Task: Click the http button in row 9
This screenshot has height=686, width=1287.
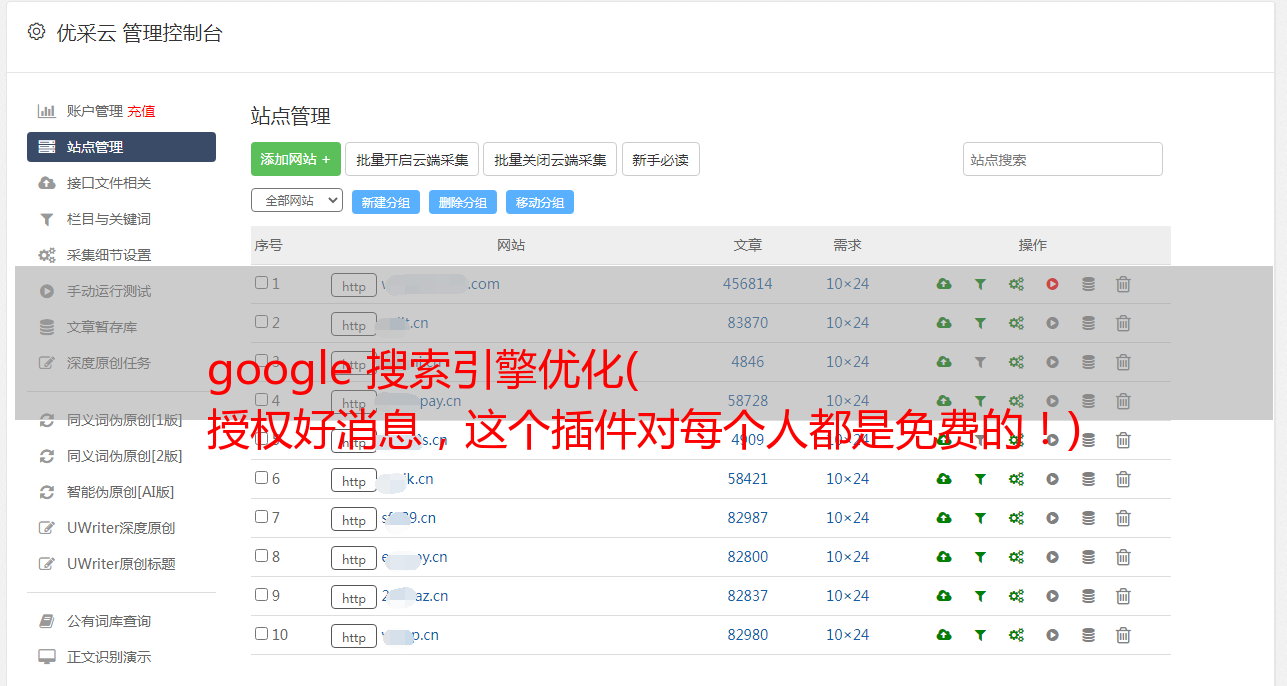Action: [x=354, y=597]
